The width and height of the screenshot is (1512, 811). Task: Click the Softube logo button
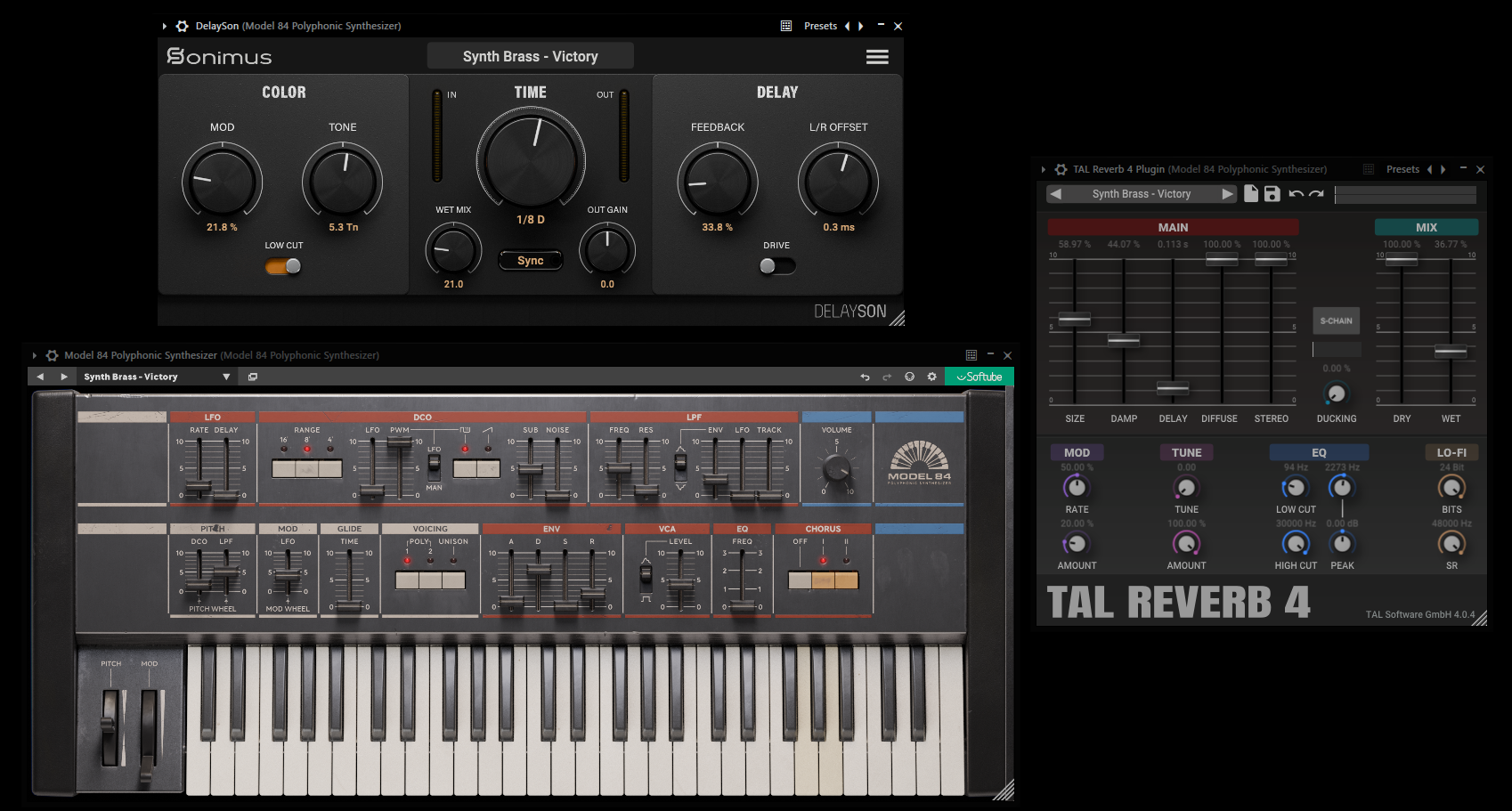pos(979,377)
